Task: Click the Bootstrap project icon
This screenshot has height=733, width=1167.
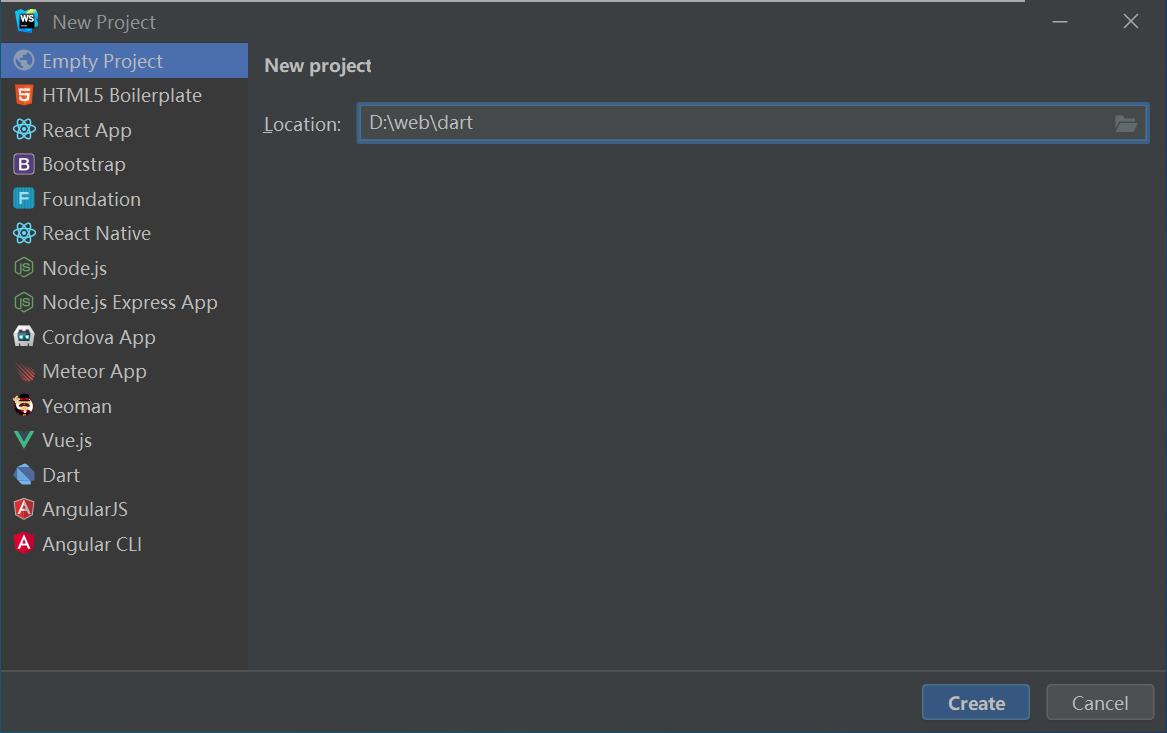Action: 25,164
